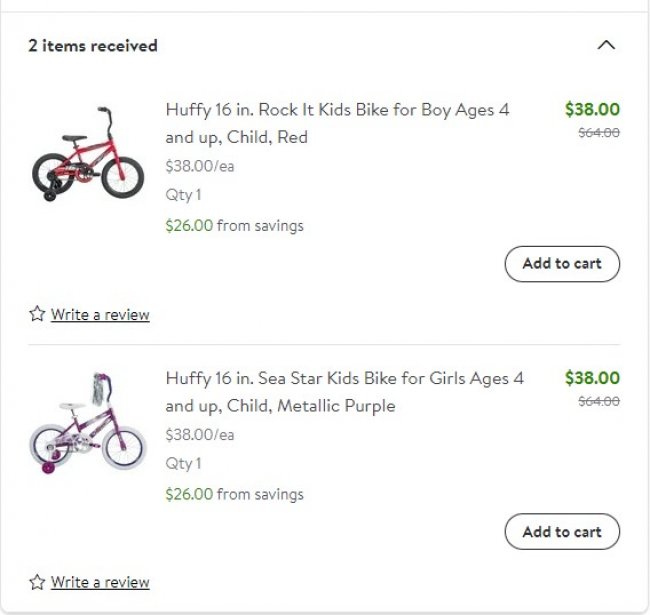Click the green $38.00 price of the purple bike
The width and height of the screenshot is (650, 615).
(592, 378)
